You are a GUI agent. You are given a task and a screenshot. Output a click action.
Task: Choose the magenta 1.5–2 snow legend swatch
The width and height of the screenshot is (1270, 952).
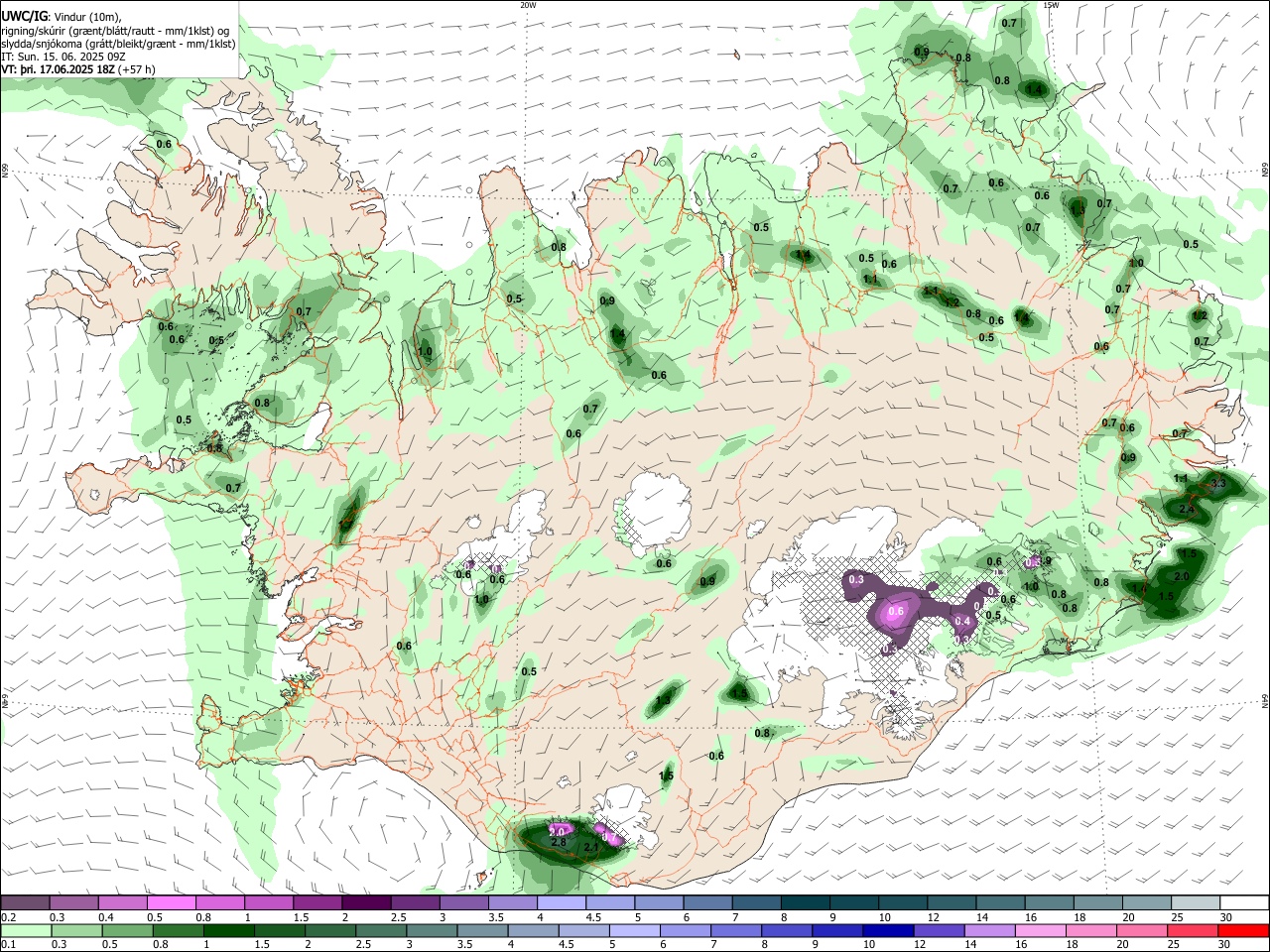pos(318,902)
